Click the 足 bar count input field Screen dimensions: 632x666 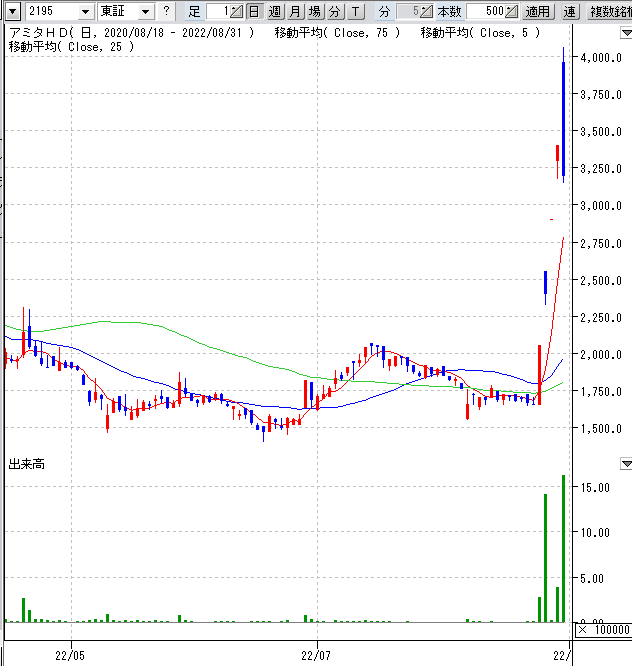[218, 11]
